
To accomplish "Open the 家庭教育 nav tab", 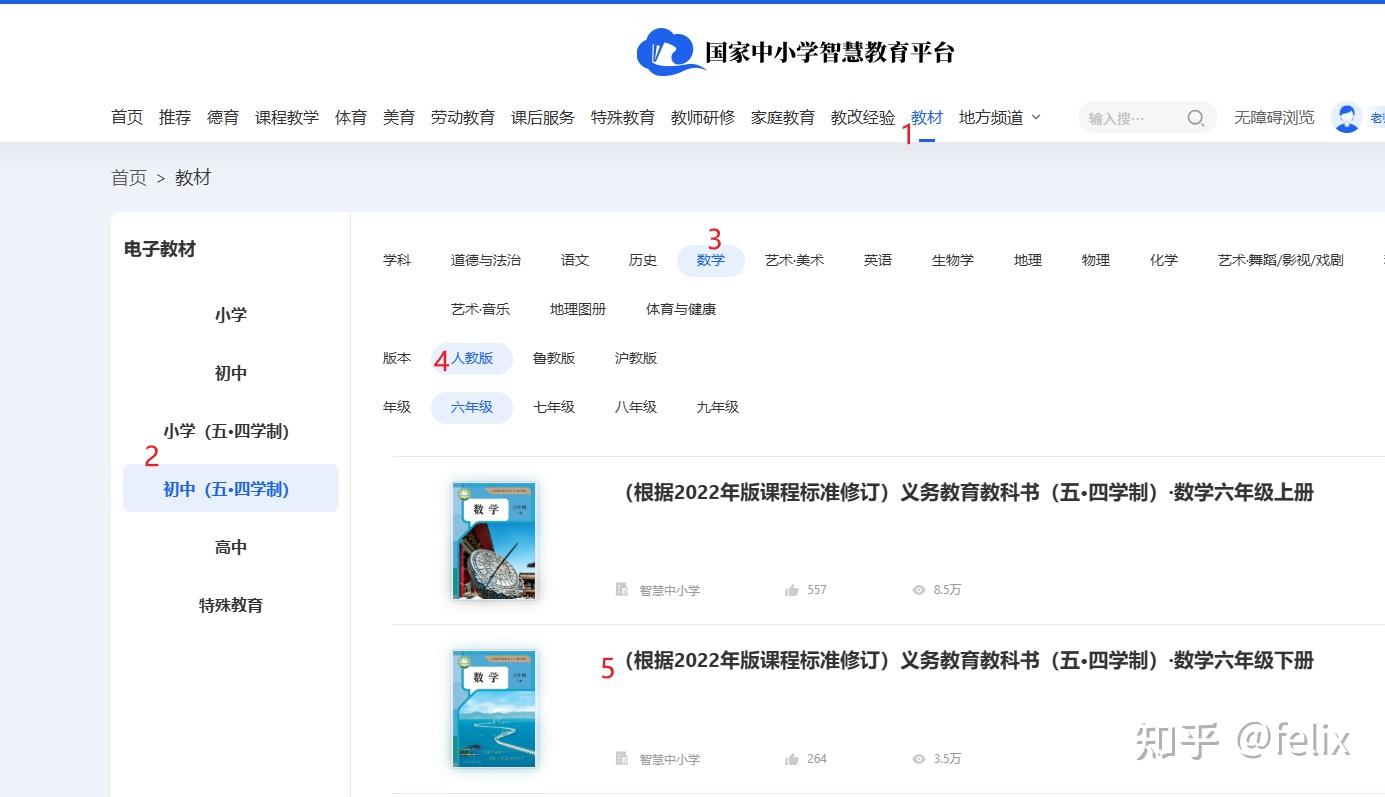I will (x=783, y=117).
